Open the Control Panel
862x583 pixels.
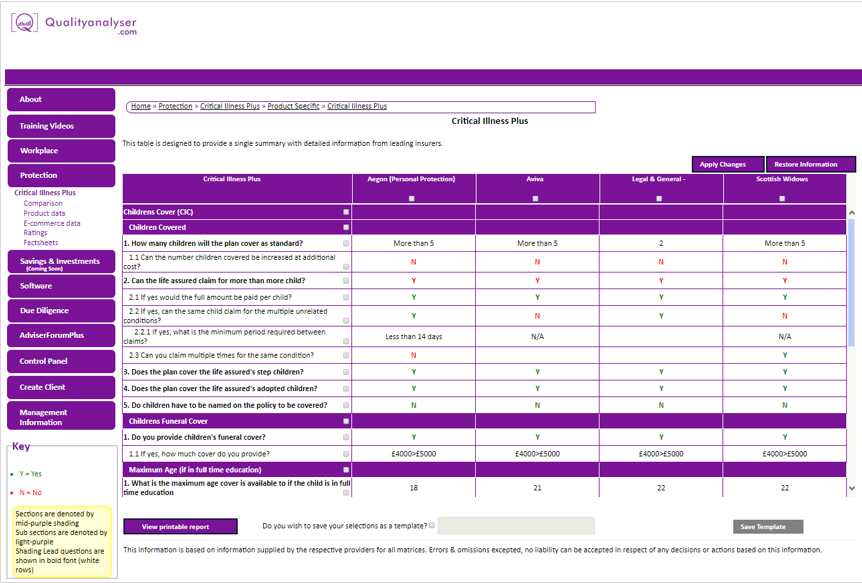coord(61,361)
